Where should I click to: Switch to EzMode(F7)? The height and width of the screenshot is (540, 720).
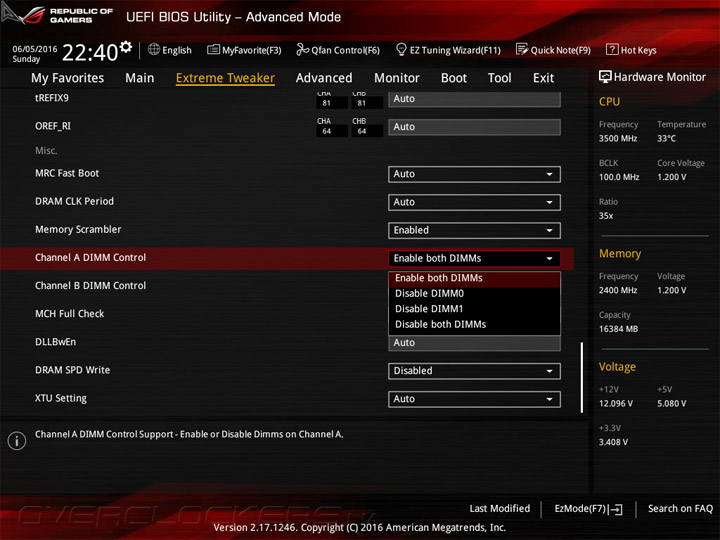[x=588, y=509]
